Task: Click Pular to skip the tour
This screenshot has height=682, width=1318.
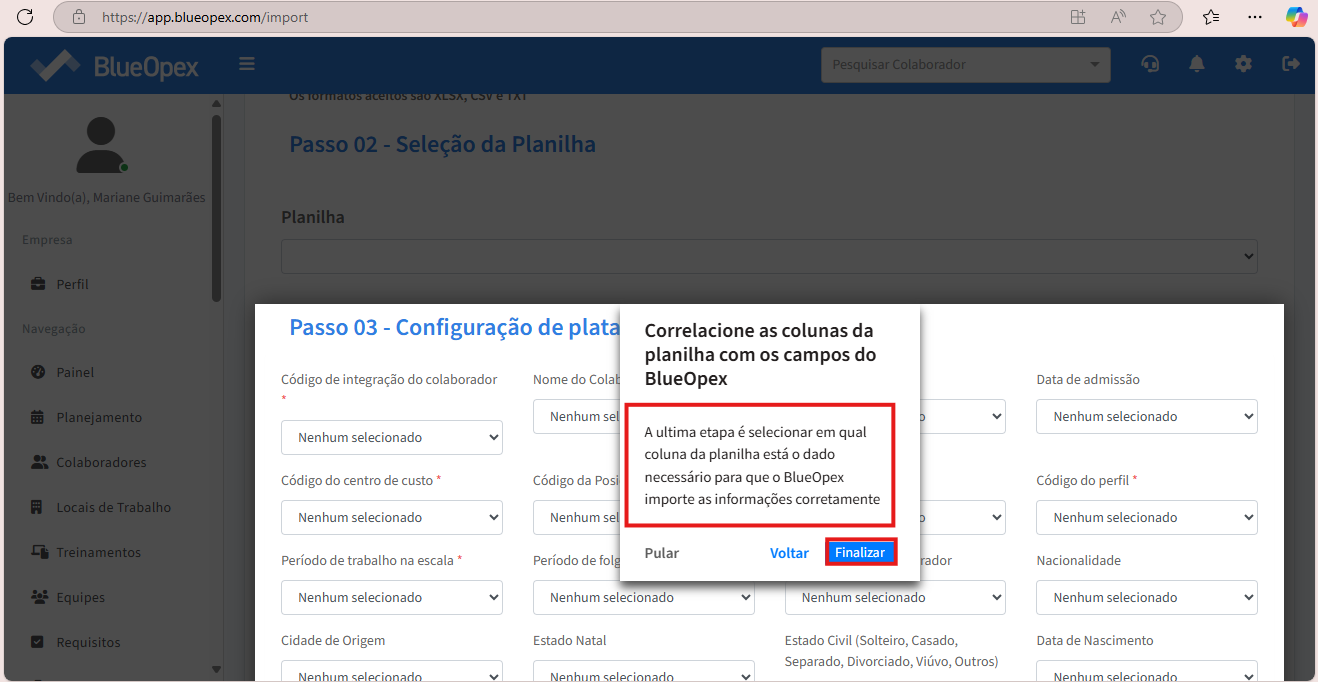Action: (x=662, y=553)
